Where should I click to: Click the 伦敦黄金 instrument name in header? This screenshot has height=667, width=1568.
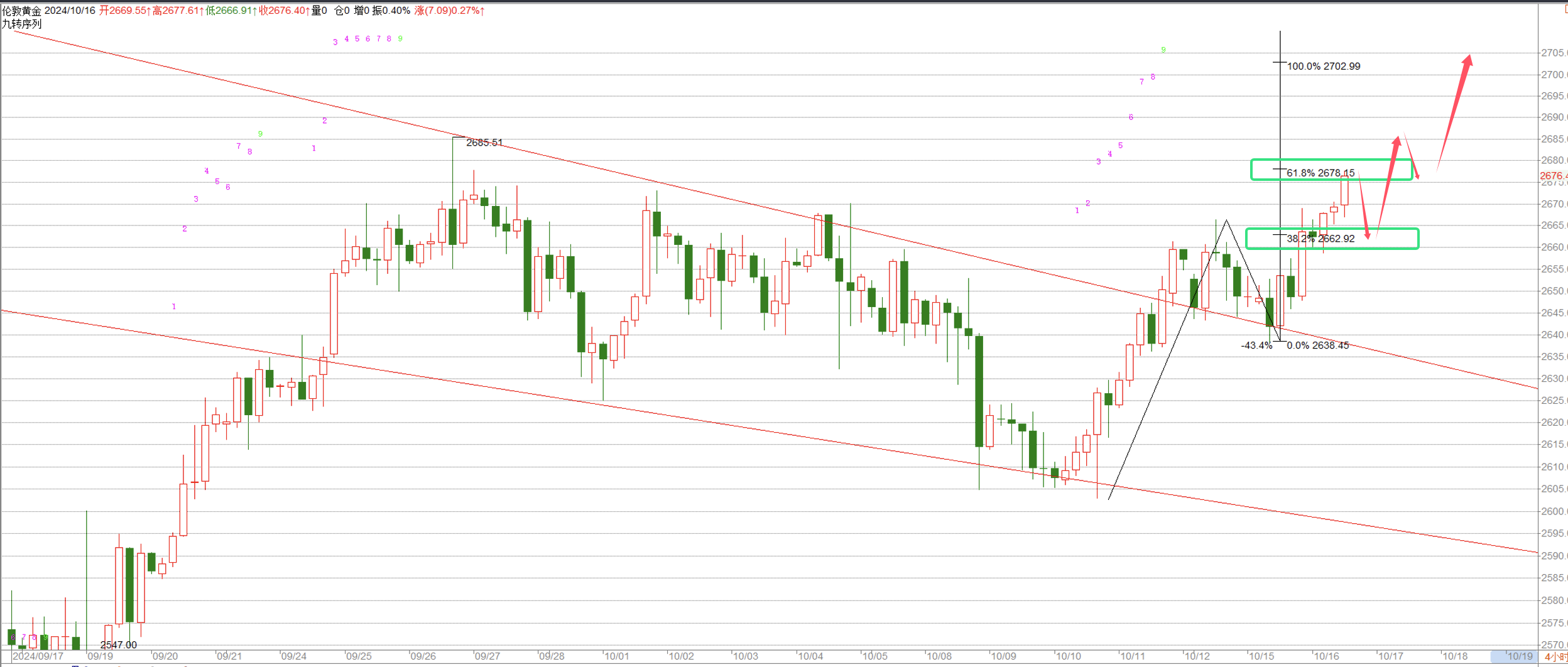(22, 11)
